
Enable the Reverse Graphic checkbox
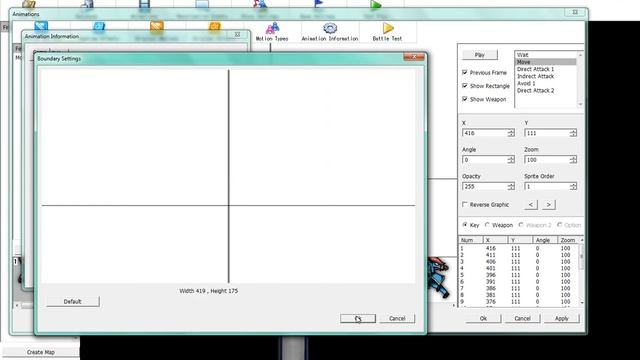pyautogui.click(x=464, y=204)
